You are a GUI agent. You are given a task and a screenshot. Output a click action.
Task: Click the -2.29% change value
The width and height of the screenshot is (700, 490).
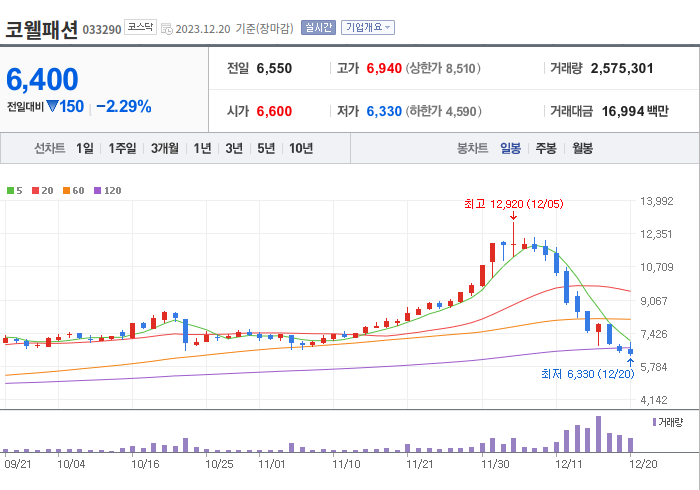point(124,107)
